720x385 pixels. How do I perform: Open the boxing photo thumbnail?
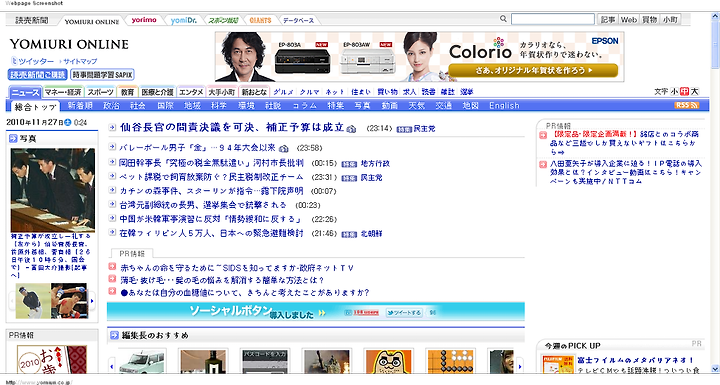(69, 301)
